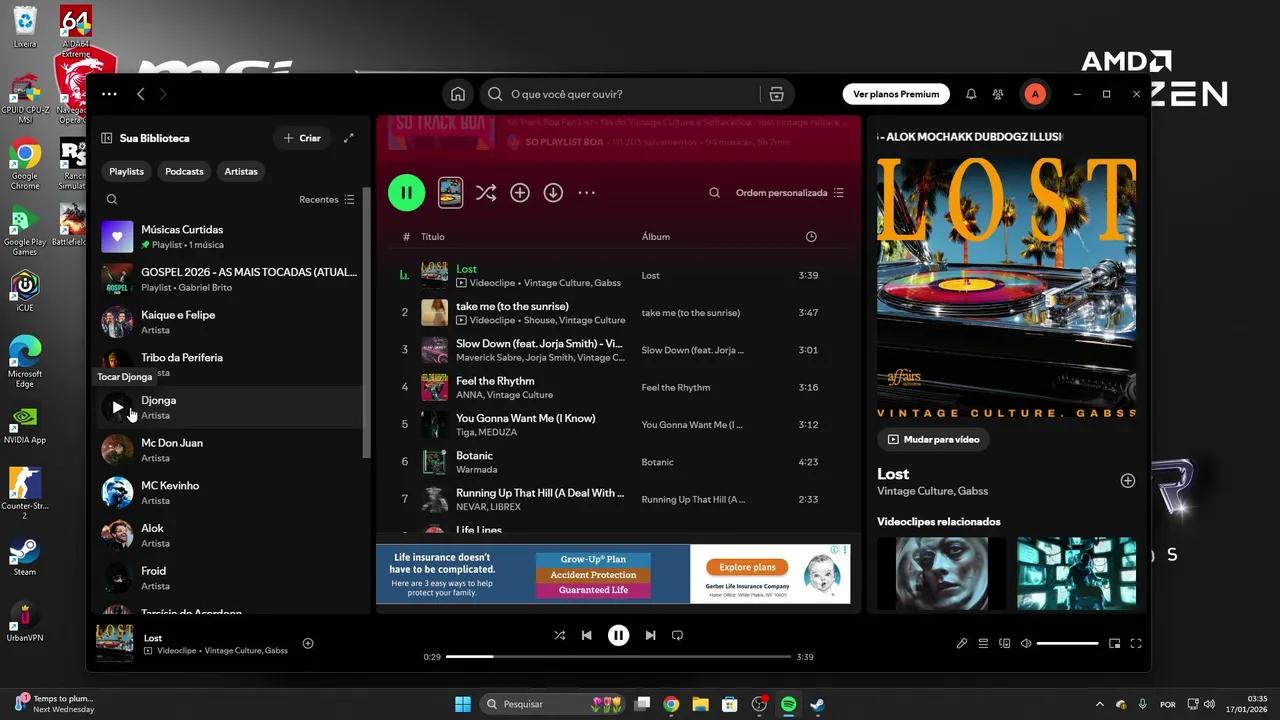Click Mudar para vídeo button
1280x720 pixels.
(x=933, y=439)
